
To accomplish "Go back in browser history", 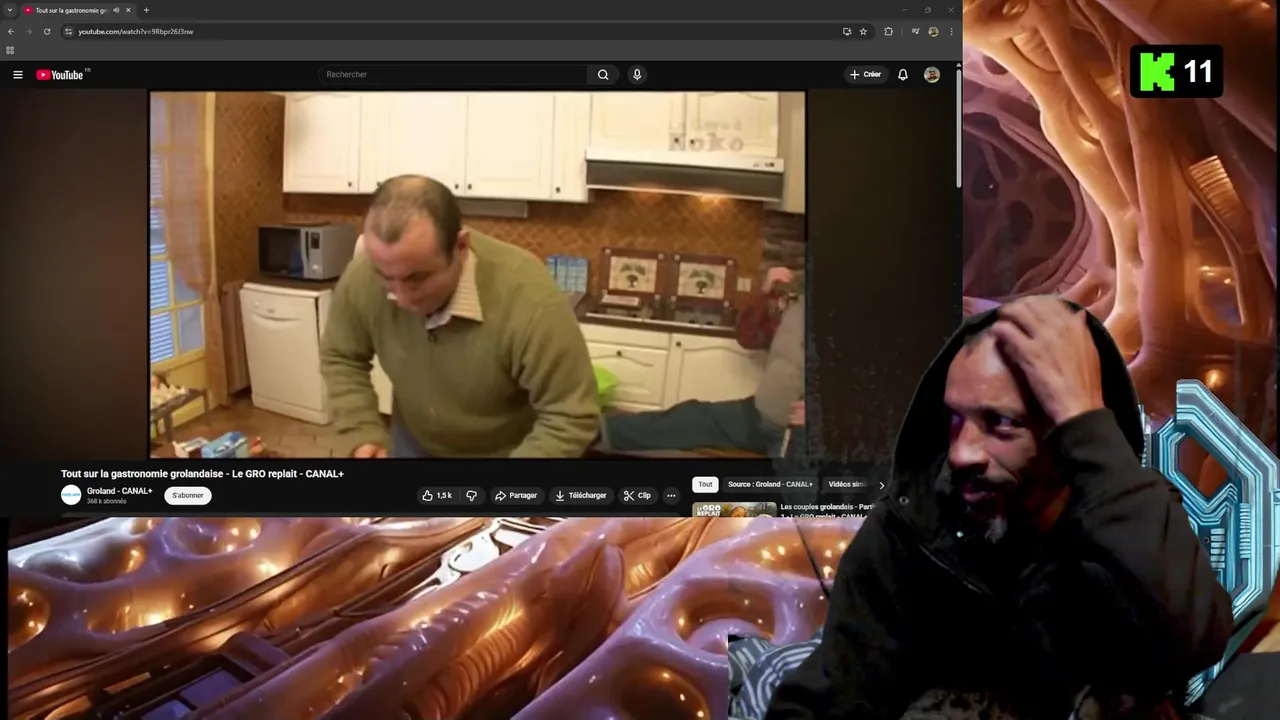I will (11, 31).
